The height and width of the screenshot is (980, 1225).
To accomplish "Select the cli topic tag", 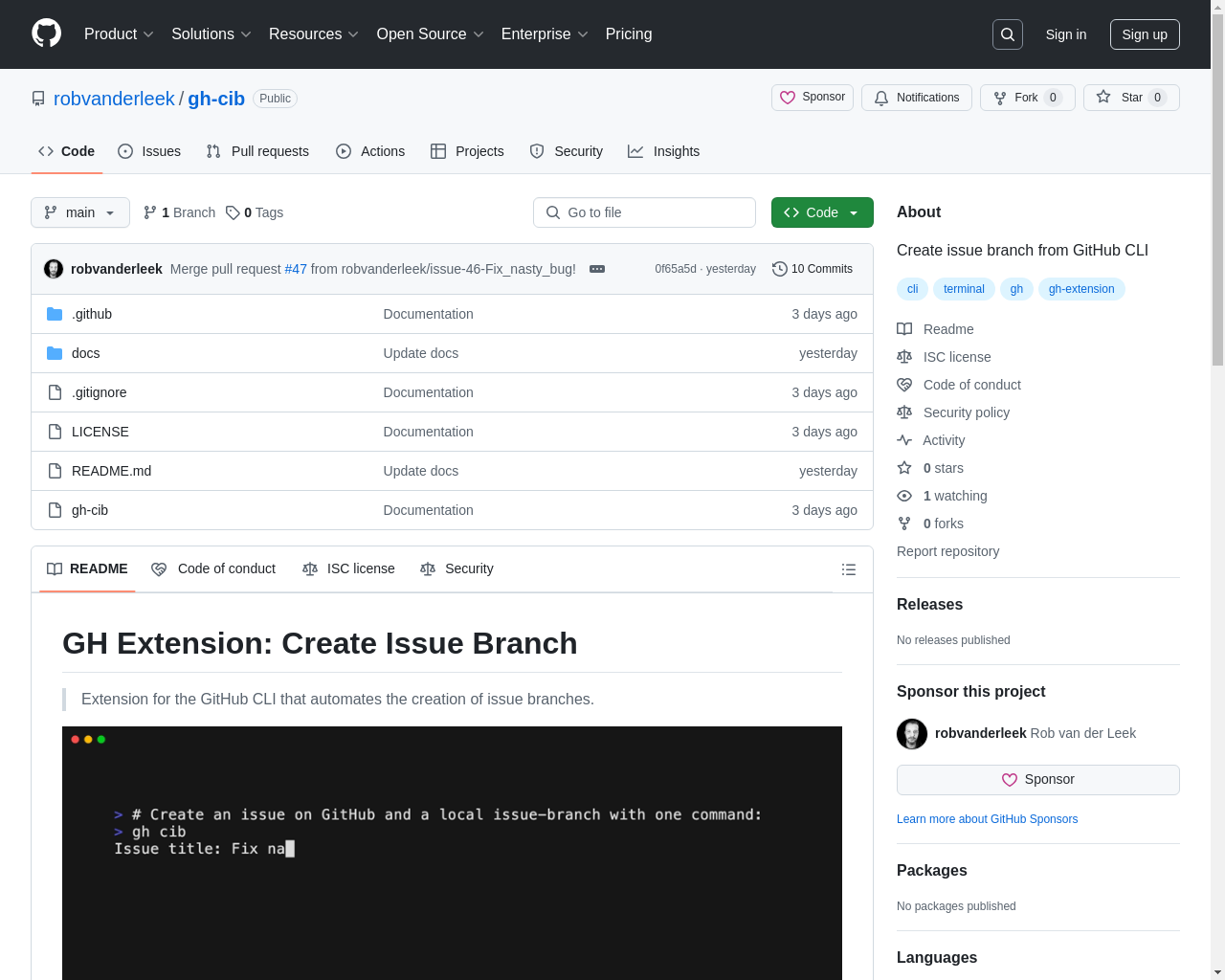I will pos(912,289).
